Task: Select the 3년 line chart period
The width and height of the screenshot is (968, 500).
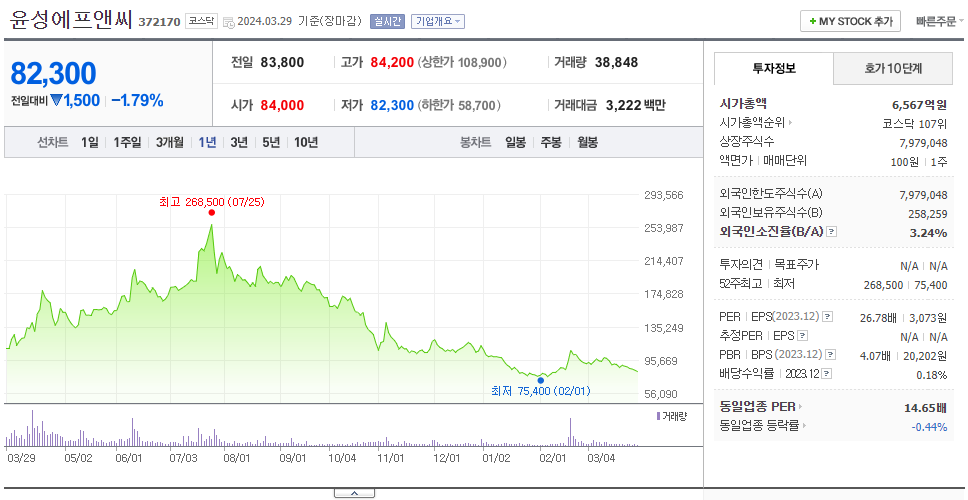Action: [x=239, y=143]
